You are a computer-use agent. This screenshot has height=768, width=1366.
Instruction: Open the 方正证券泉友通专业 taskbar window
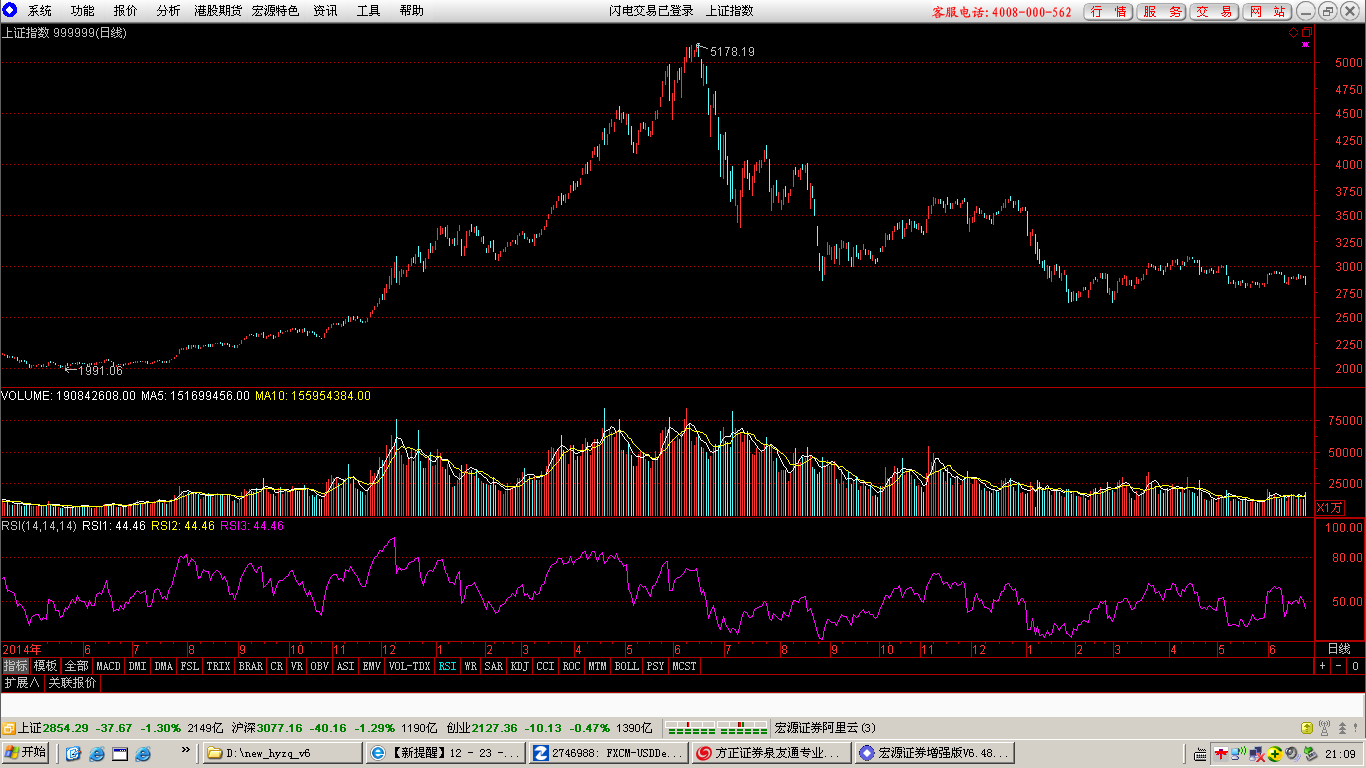[771, 753]
